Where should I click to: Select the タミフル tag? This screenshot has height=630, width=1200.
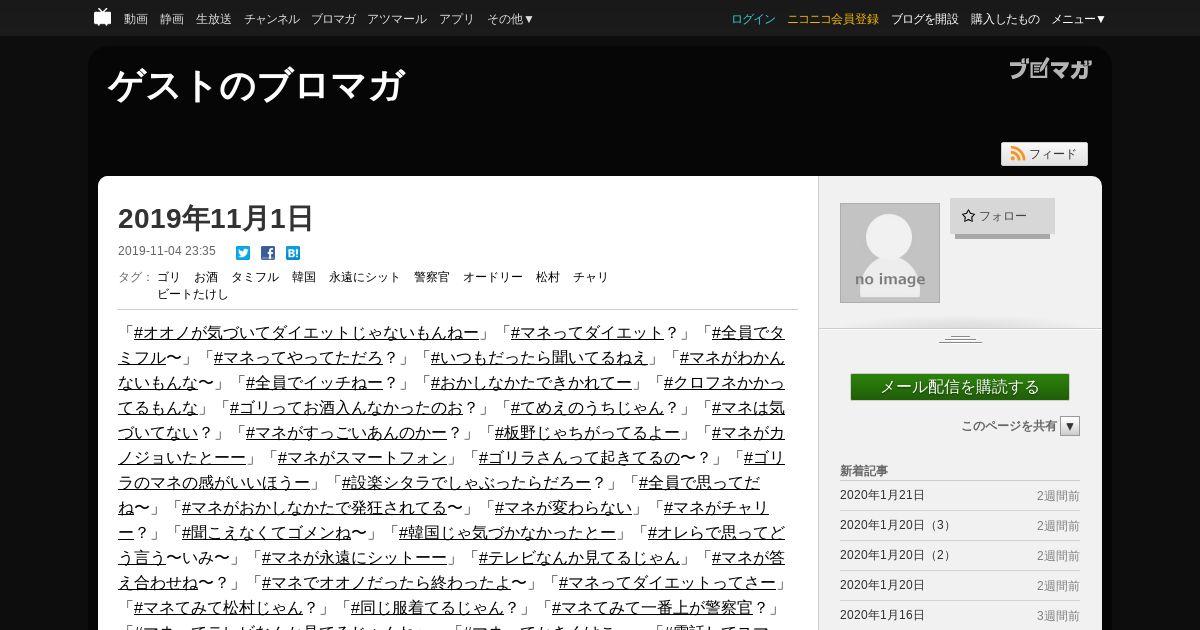[255, 277]
